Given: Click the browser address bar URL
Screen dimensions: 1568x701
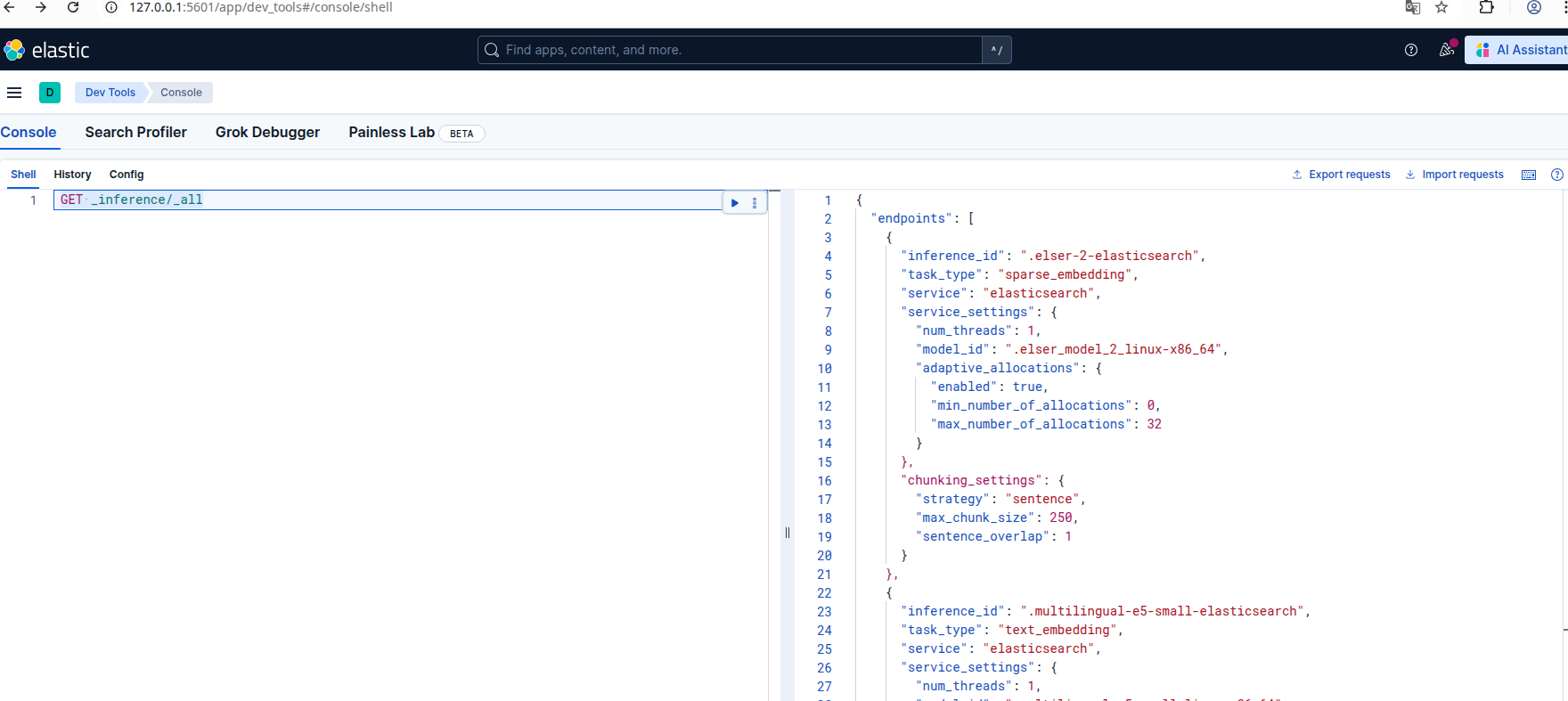Looking at the screenshot, I should click(261, 7).
